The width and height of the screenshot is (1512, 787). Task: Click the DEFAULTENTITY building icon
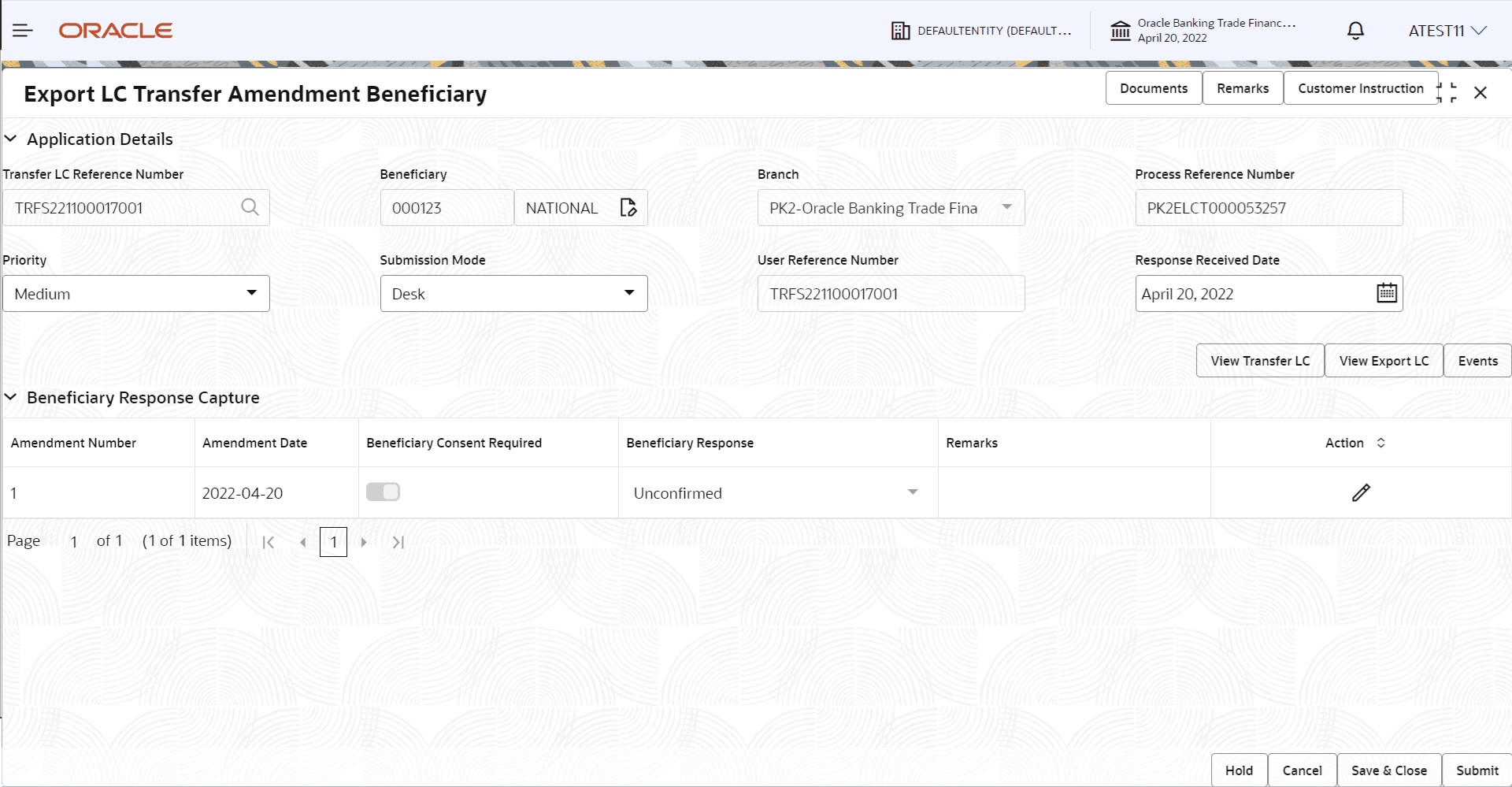(900, 30)
